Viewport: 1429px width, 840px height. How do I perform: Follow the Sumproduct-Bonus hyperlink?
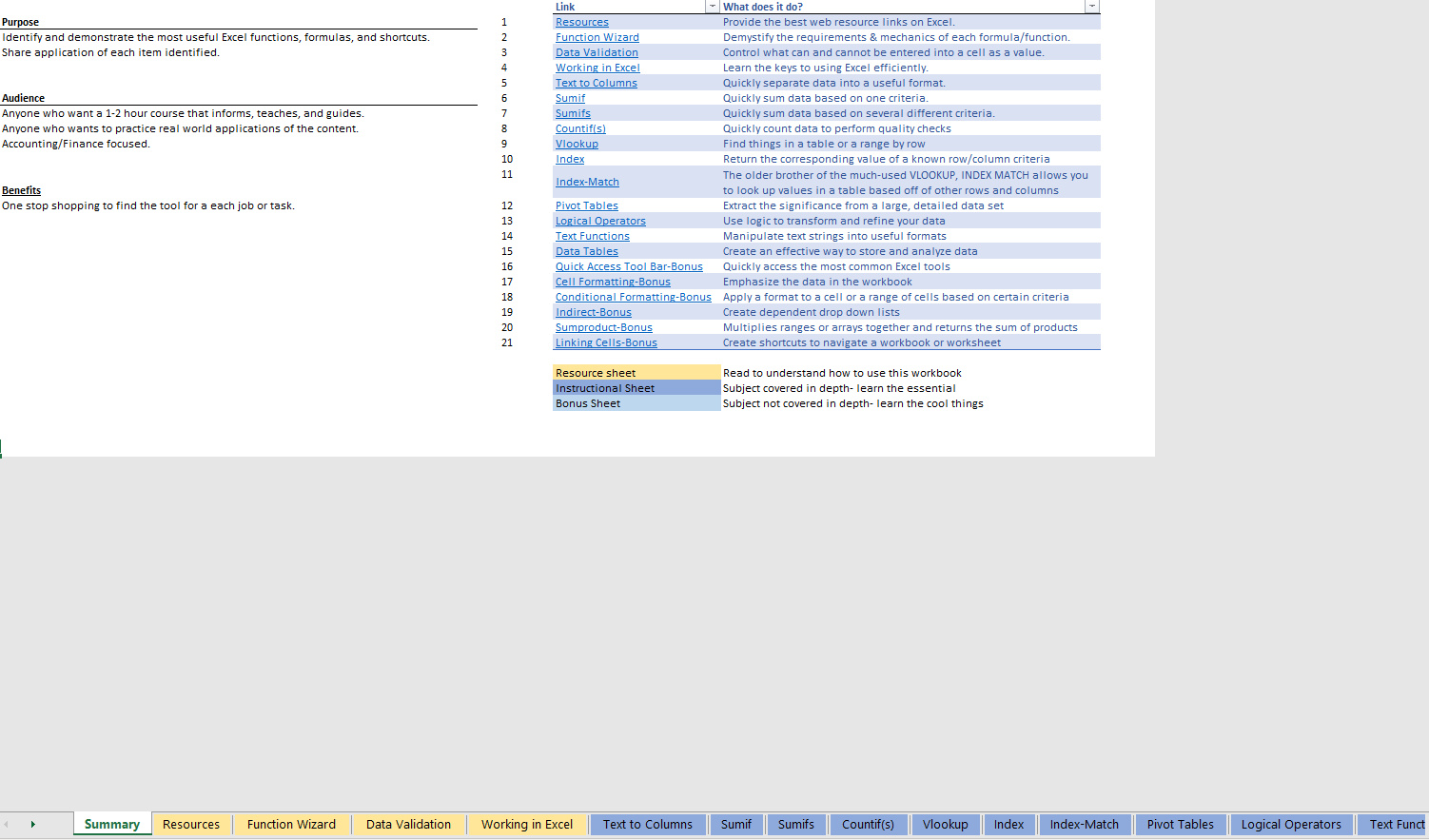[604, 327]
